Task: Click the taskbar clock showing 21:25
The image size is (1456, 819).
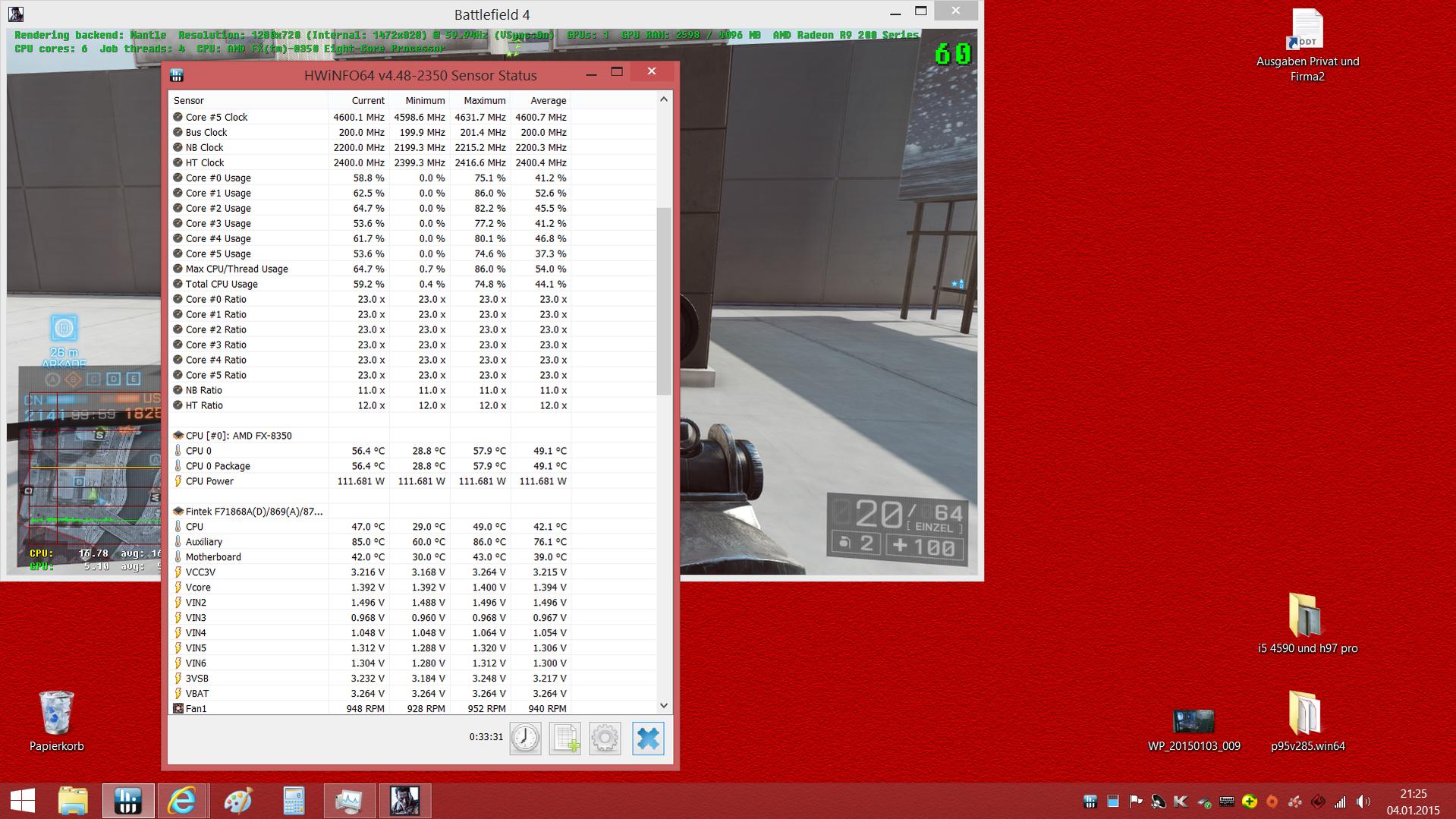Action: 1413,802
